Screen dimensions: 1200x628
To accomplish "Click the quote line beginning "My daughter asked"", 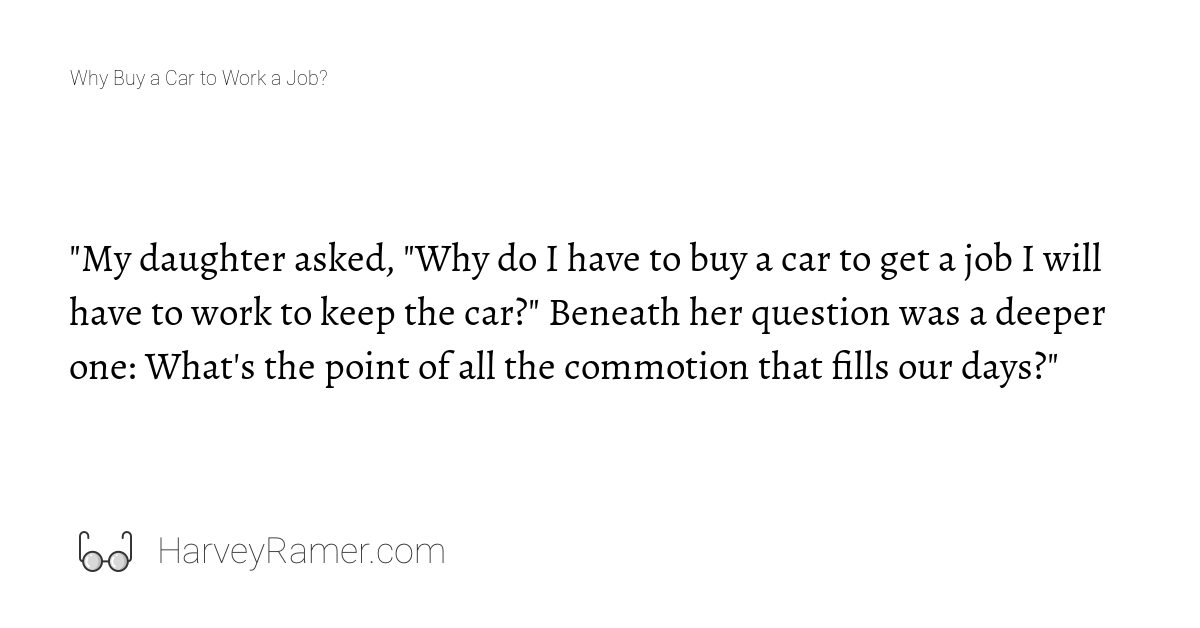I will 585,260.
